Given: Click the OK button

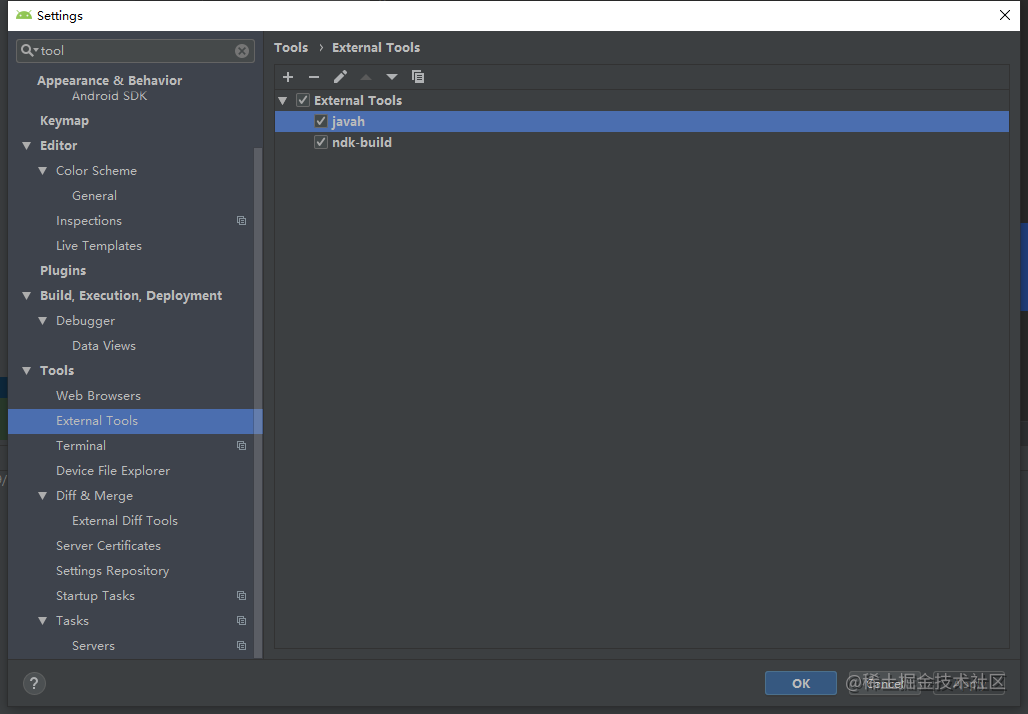Looking at the screenshot, I should [801, 683].
